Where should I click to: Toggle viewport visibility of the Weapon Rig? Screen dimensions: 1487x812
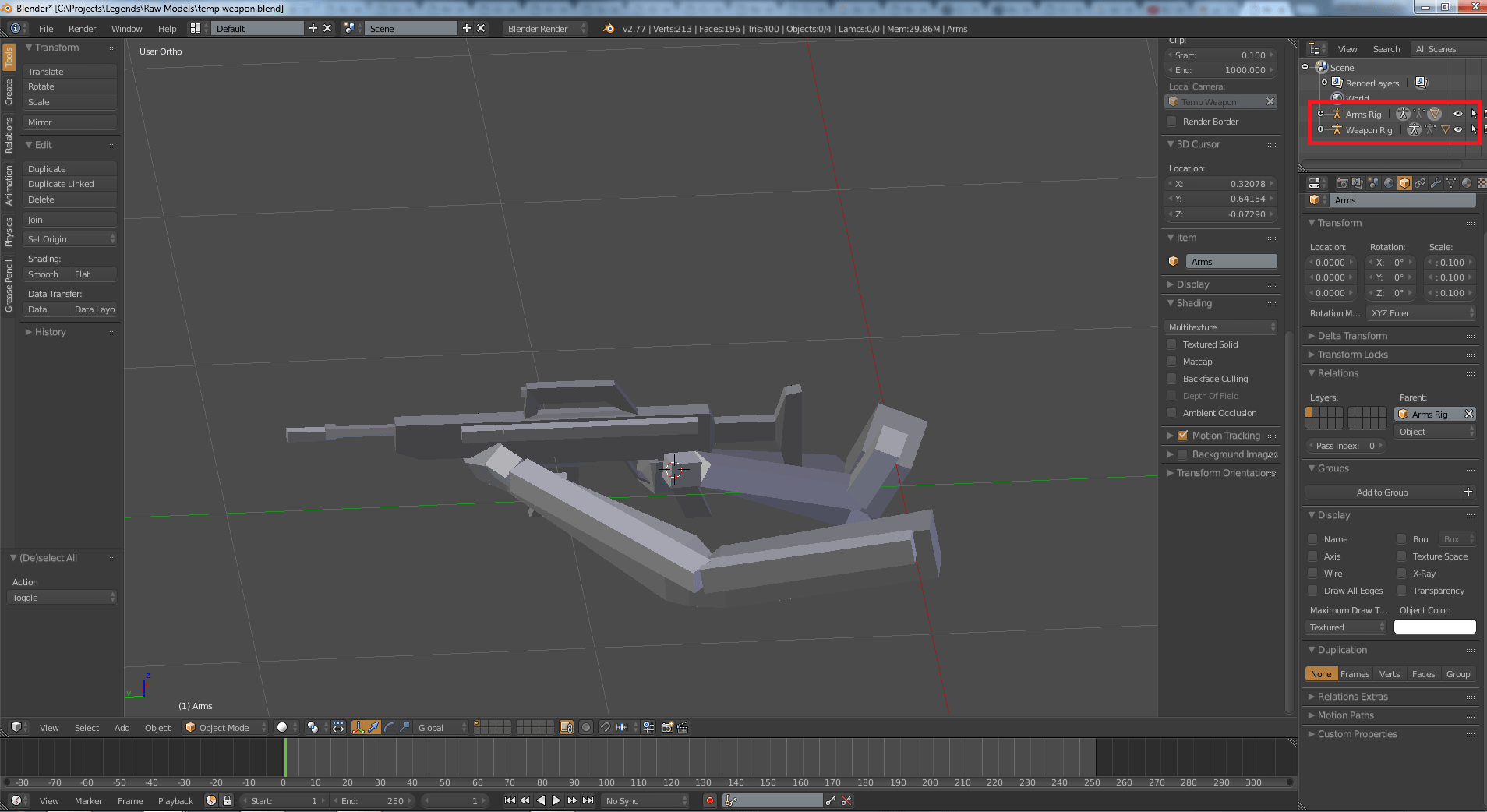click(1457, 129)
